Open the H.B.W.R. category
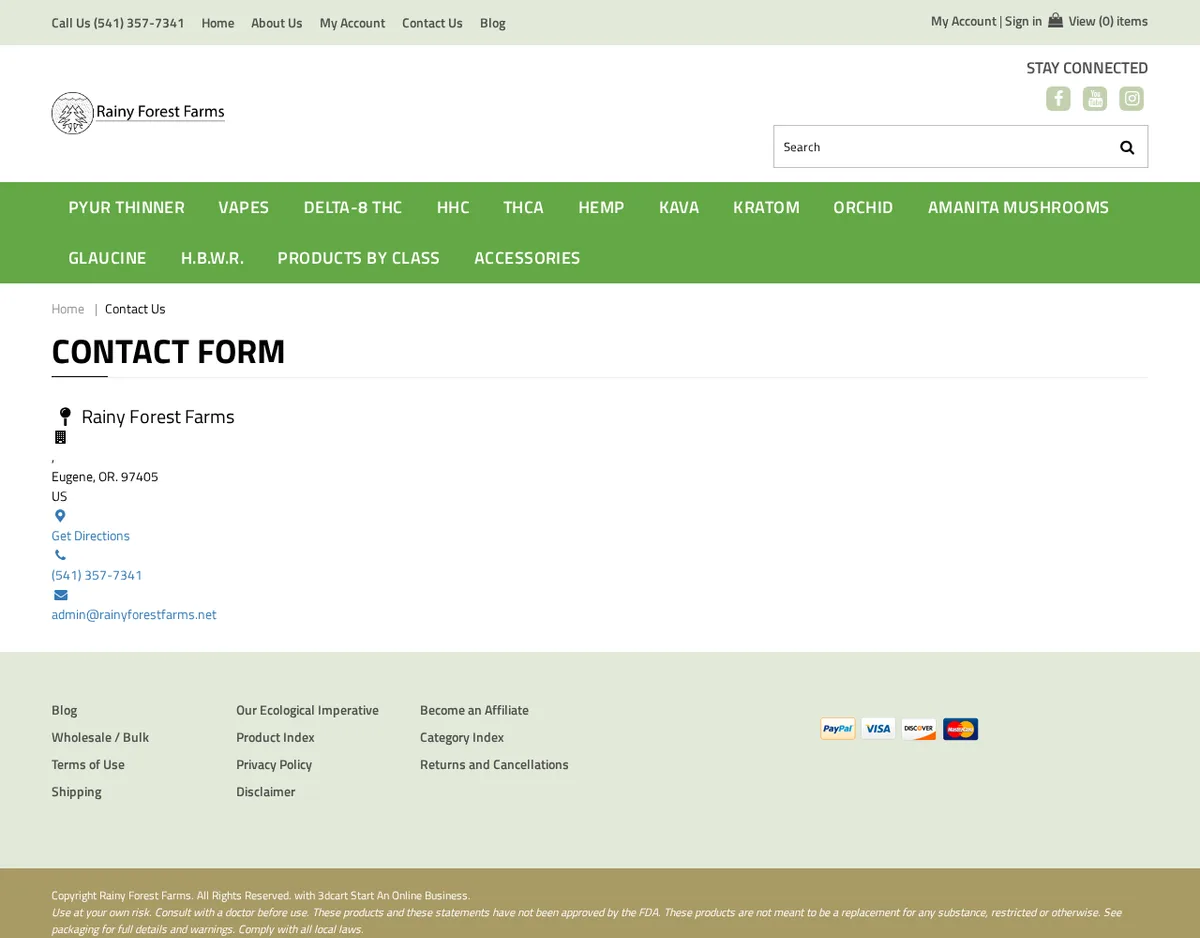This screenshot has height=938, width=1200. [212, 258]
